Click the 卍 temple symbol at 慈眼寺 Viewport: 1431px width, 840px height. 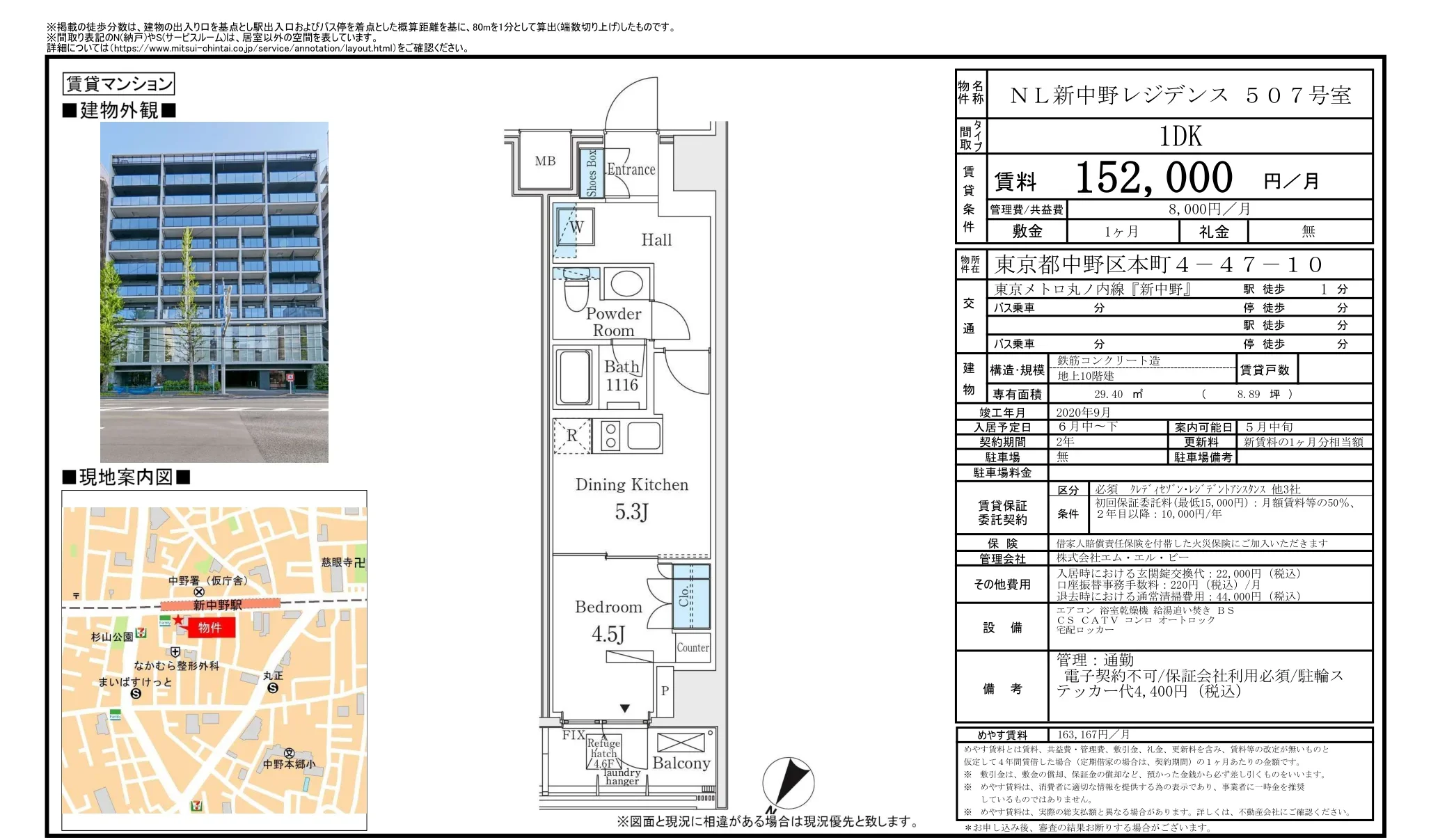click(x=360, y=563)
